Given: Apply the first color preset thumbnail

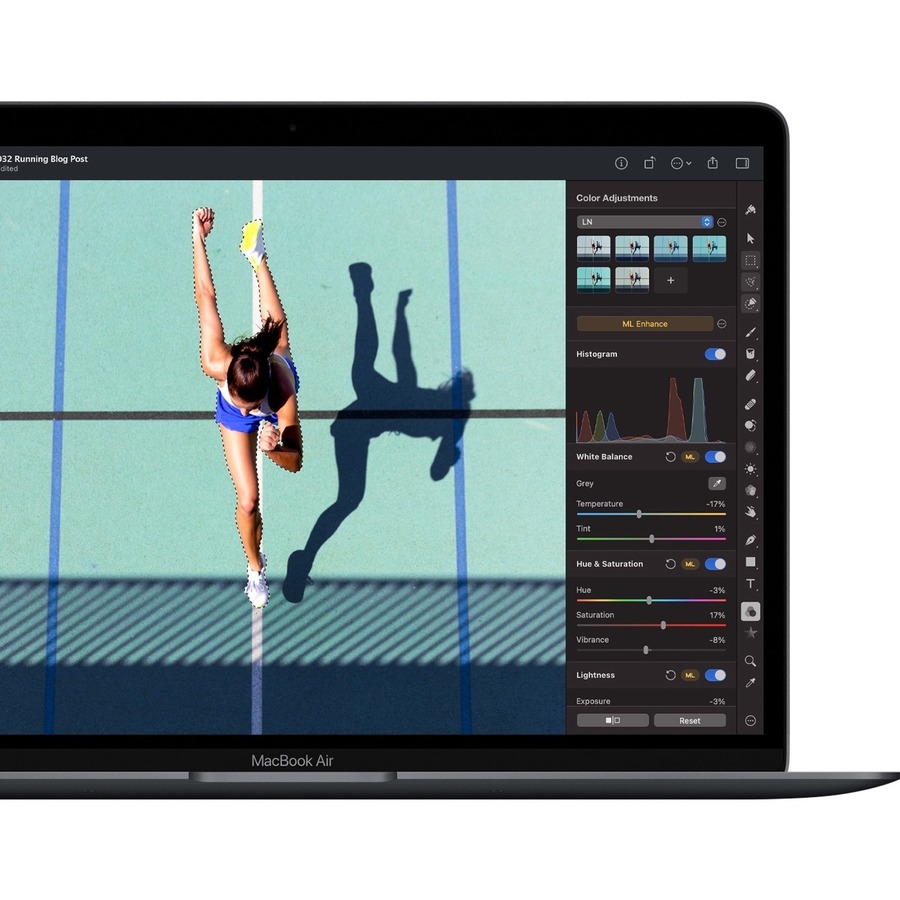Looking at the screenshot, I should click(x=594, y=248).
